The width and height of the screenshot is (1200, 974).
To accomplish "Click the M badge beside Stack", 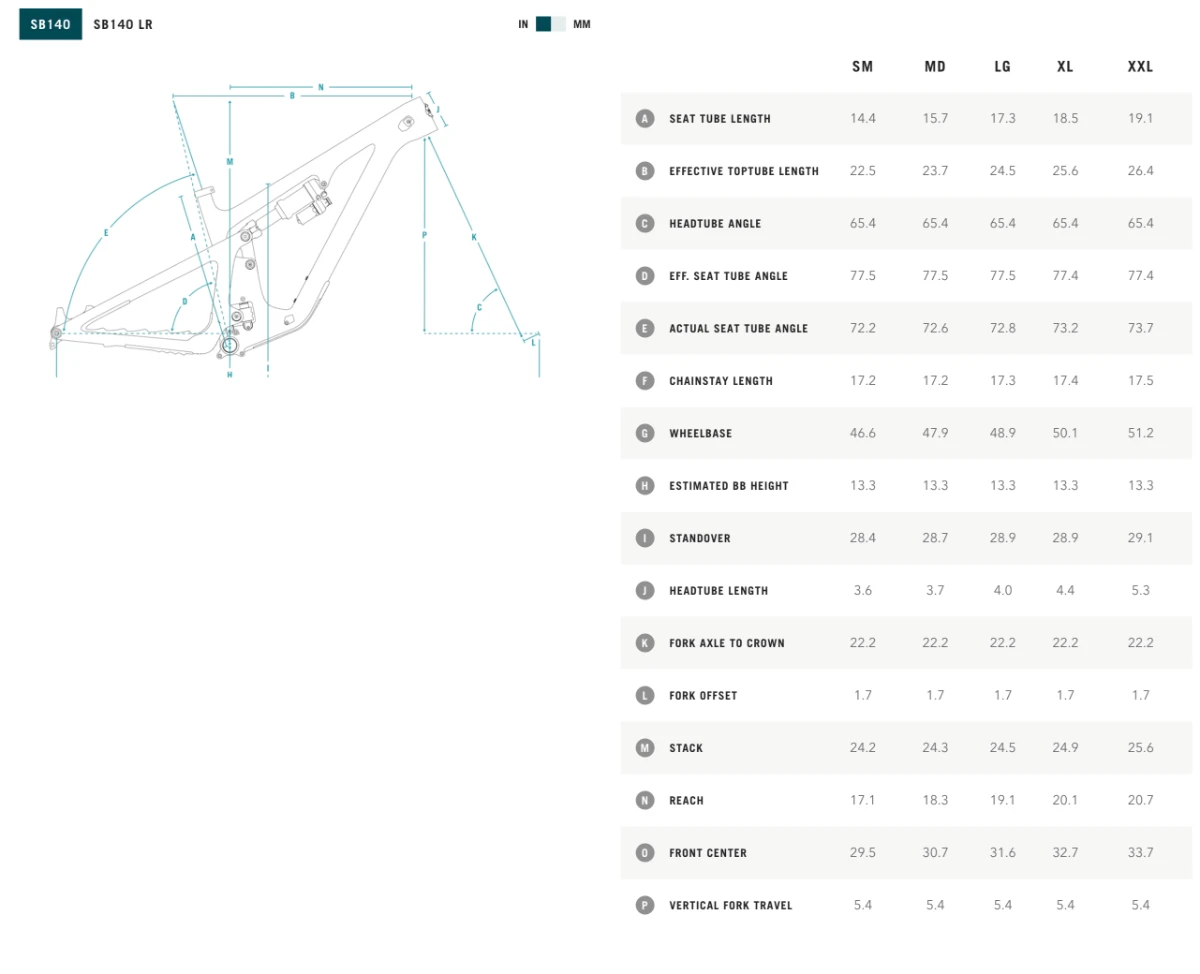I will coord(645,748).
